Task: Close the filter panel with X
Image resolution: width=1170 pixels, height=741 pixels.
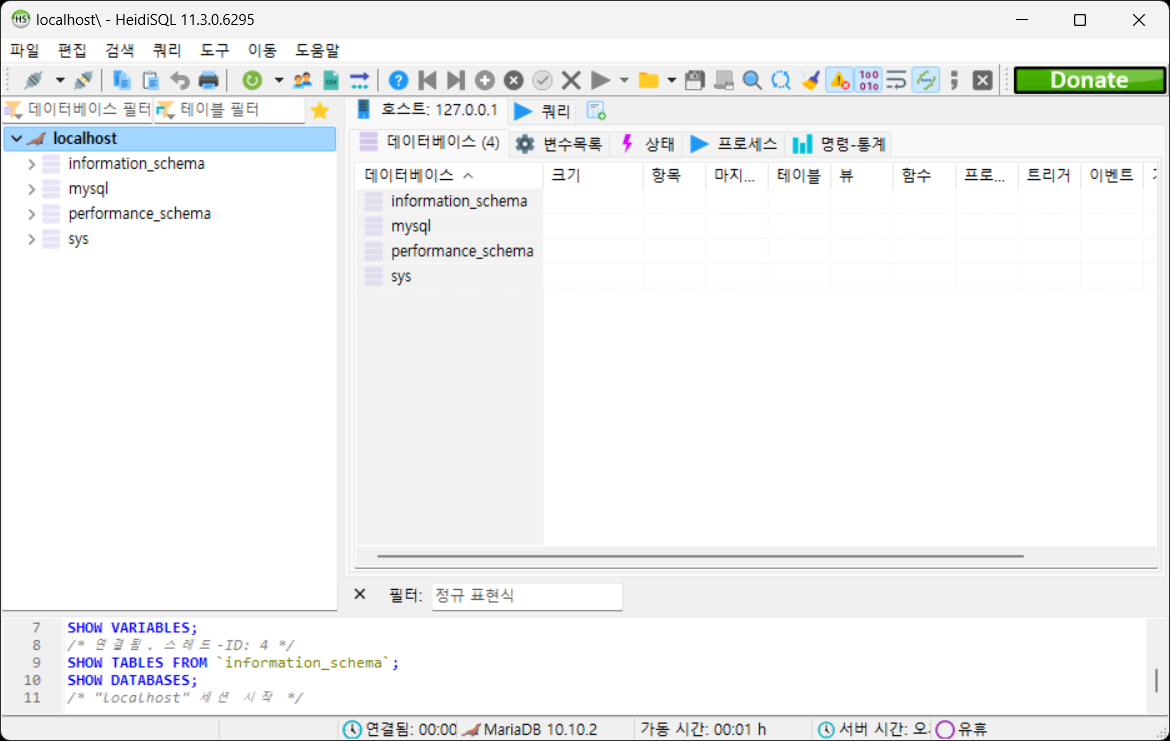Action: 360,594
